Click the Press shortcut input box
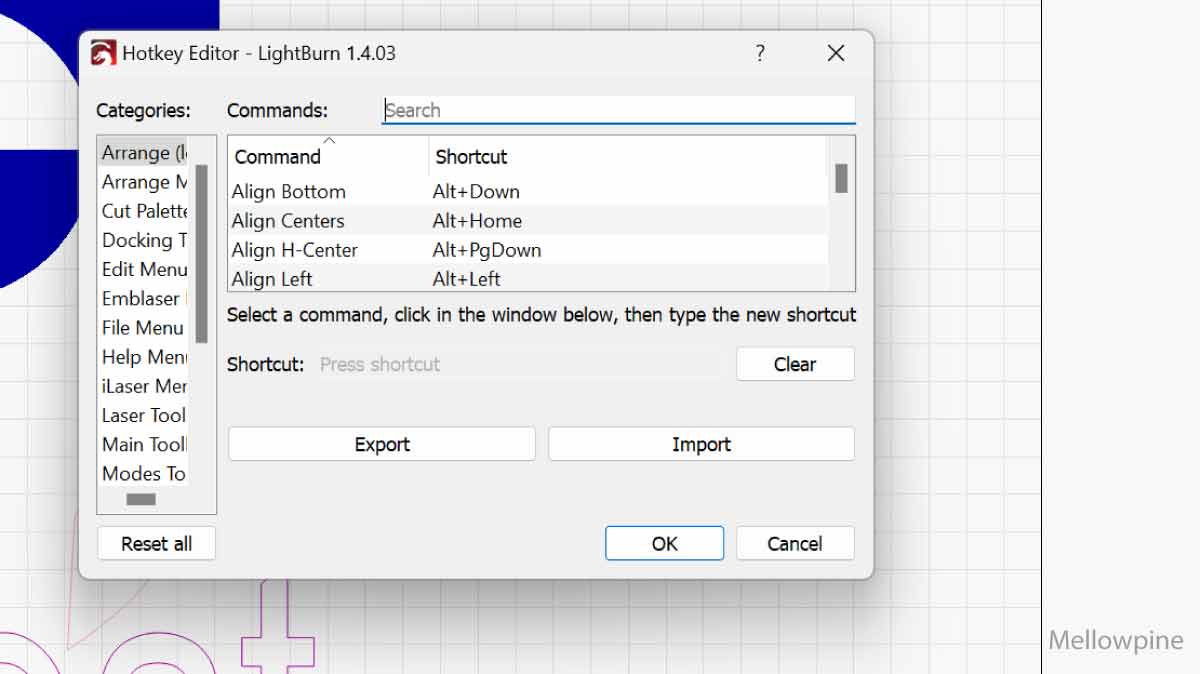 coord(518,365)
